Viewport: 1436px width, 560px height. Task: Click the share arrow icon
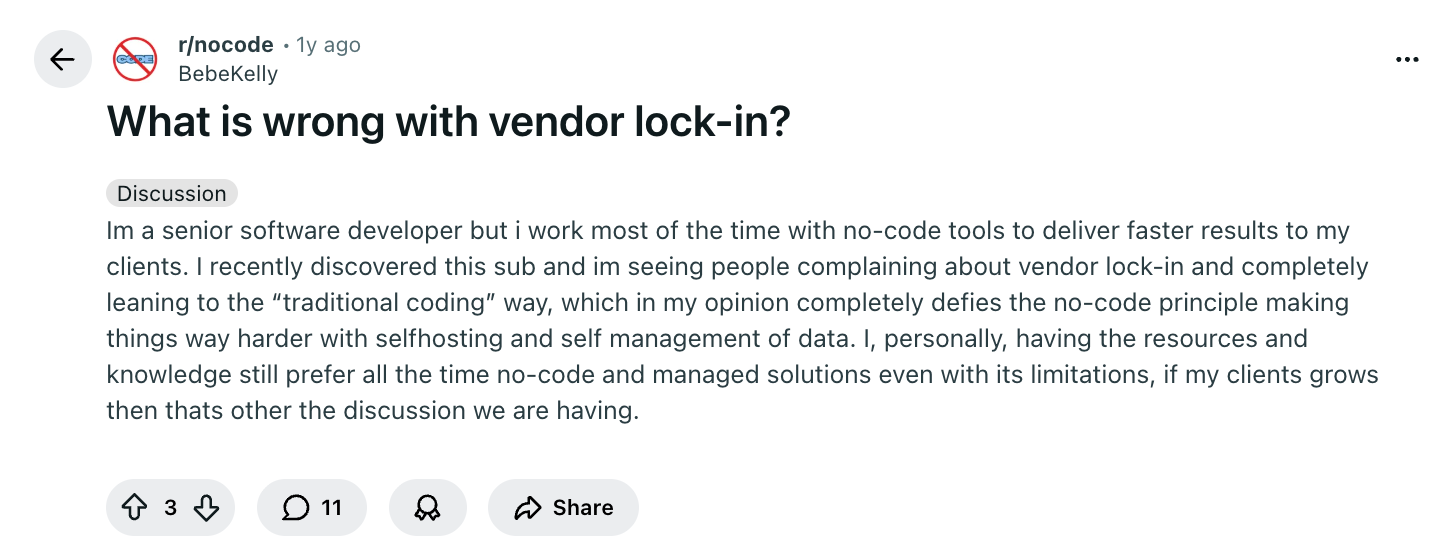coord(527,508)
